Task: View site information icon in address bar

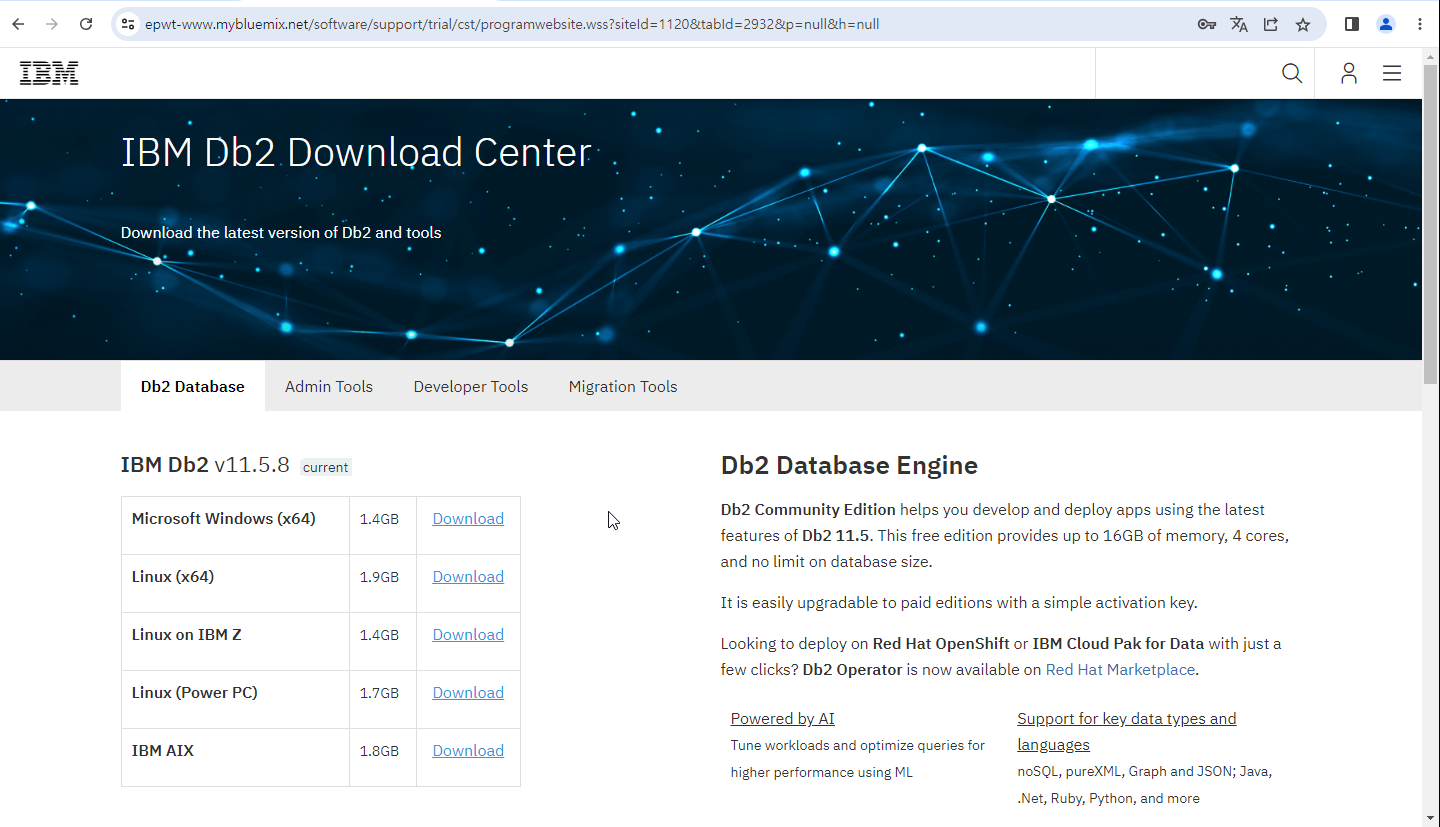Action: click(127, 24)
